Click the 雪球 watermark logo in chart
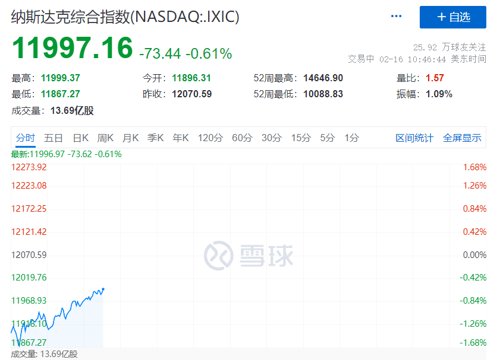 point(248,255)
